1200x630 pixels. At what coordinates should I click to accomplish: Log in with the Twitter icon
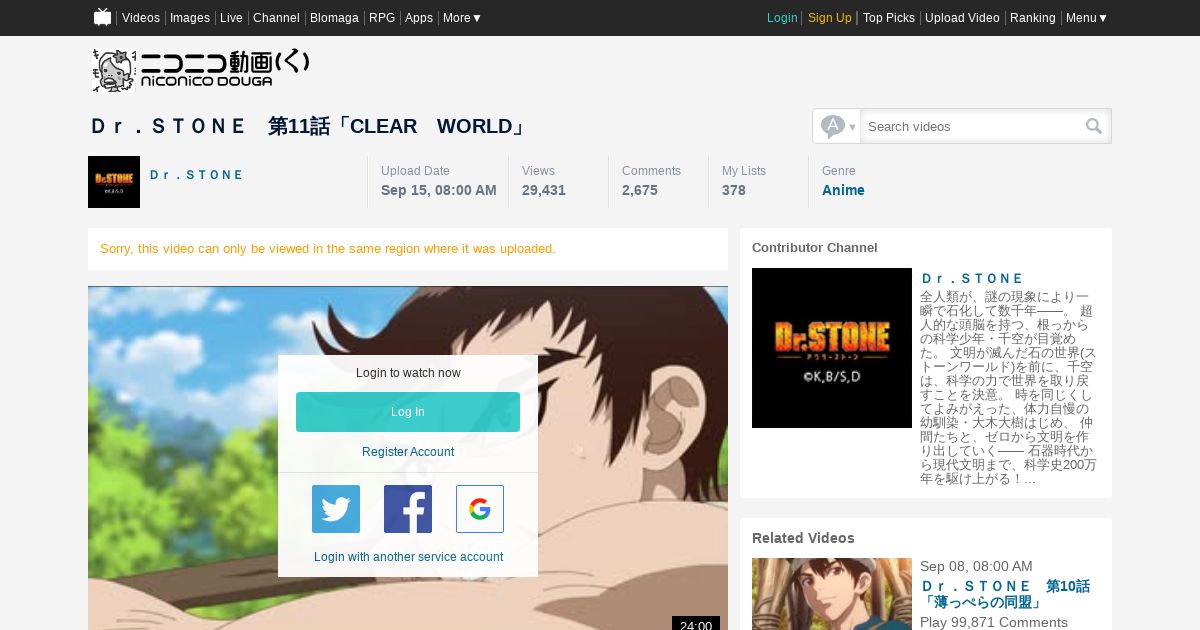[x=336, y=509]
